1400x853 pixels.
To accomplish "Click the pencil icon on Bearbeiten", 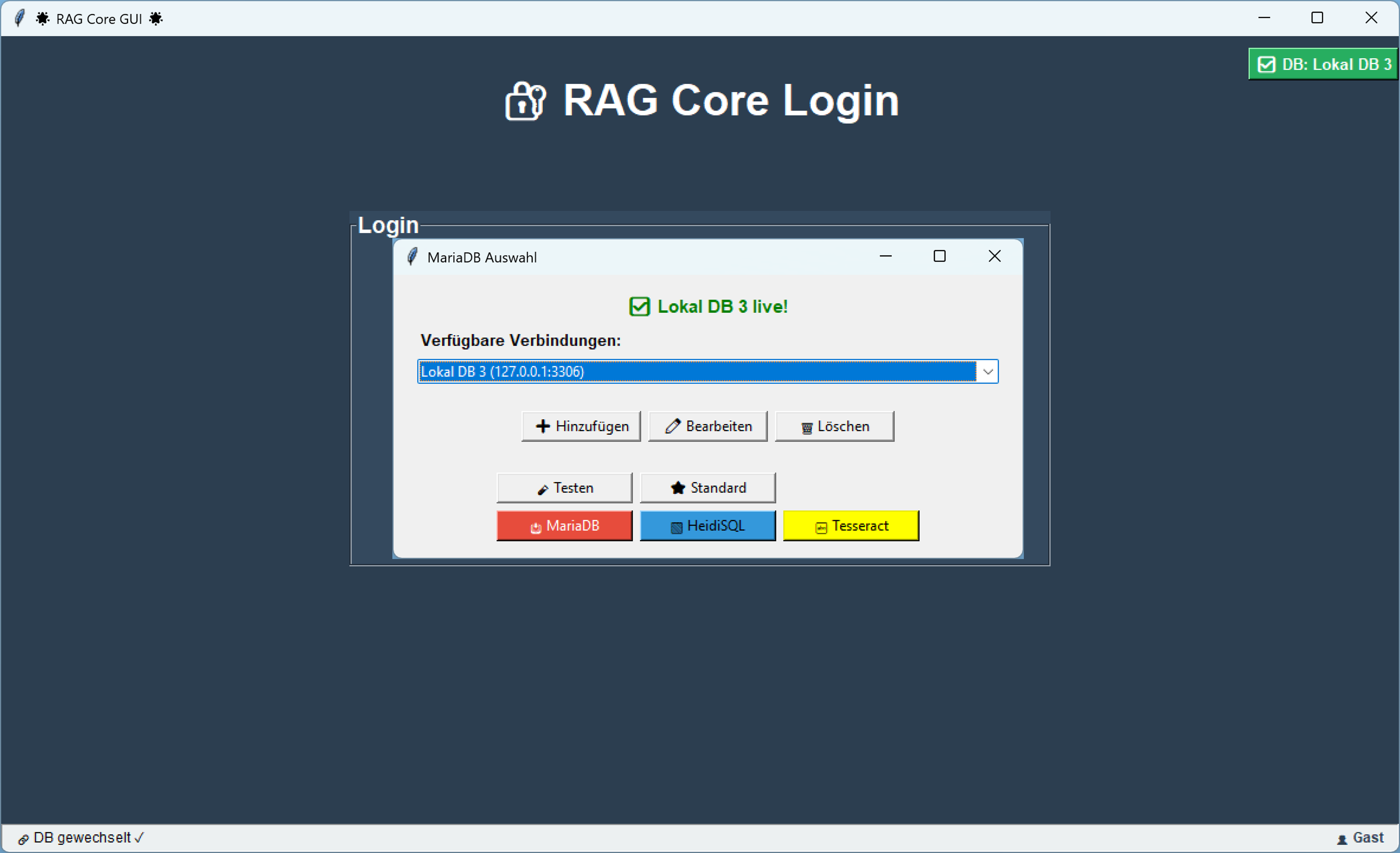I will 673,426.
